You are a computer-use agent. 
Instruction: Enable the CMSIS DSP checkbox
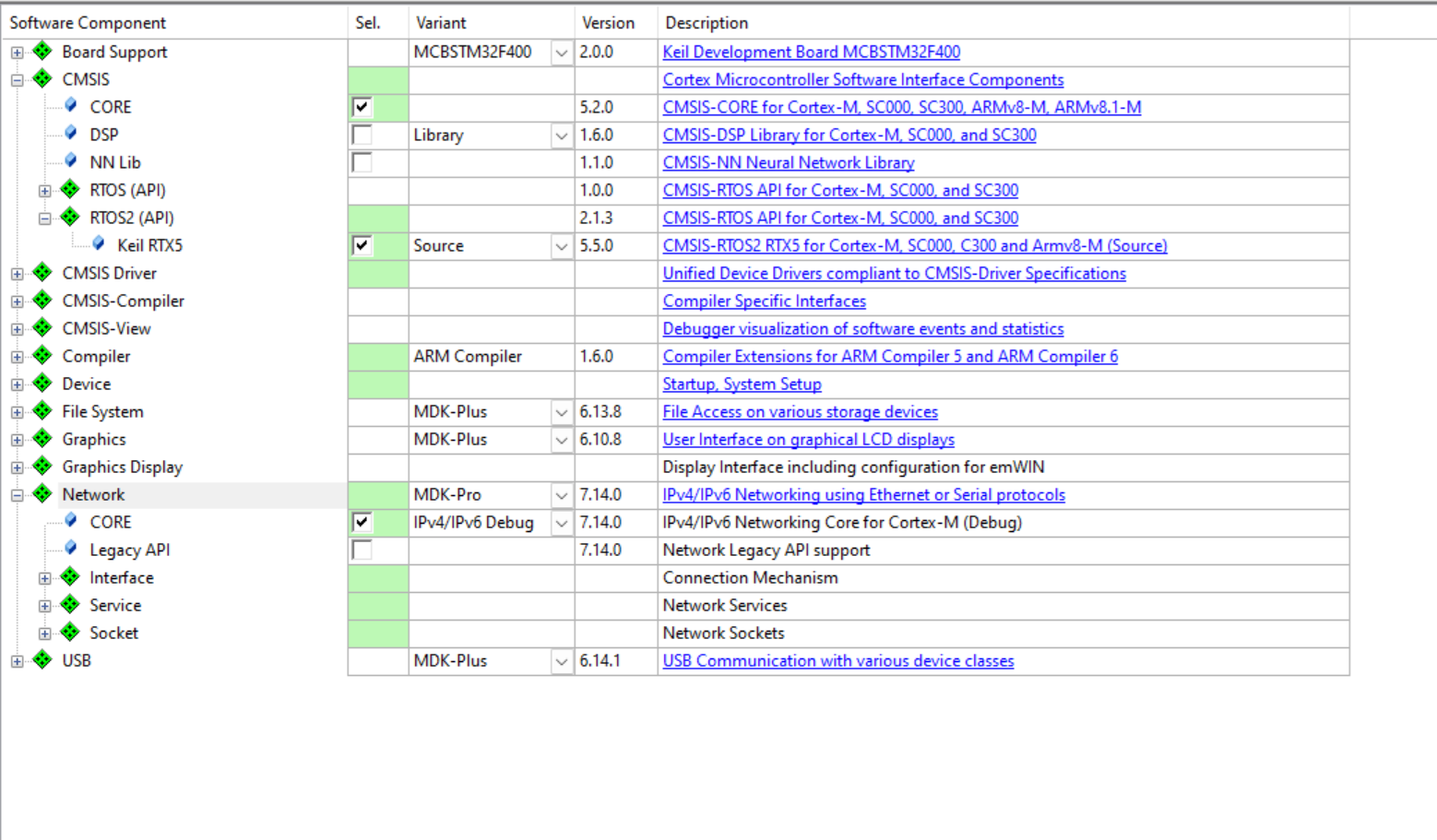click(x=362, y=135)
